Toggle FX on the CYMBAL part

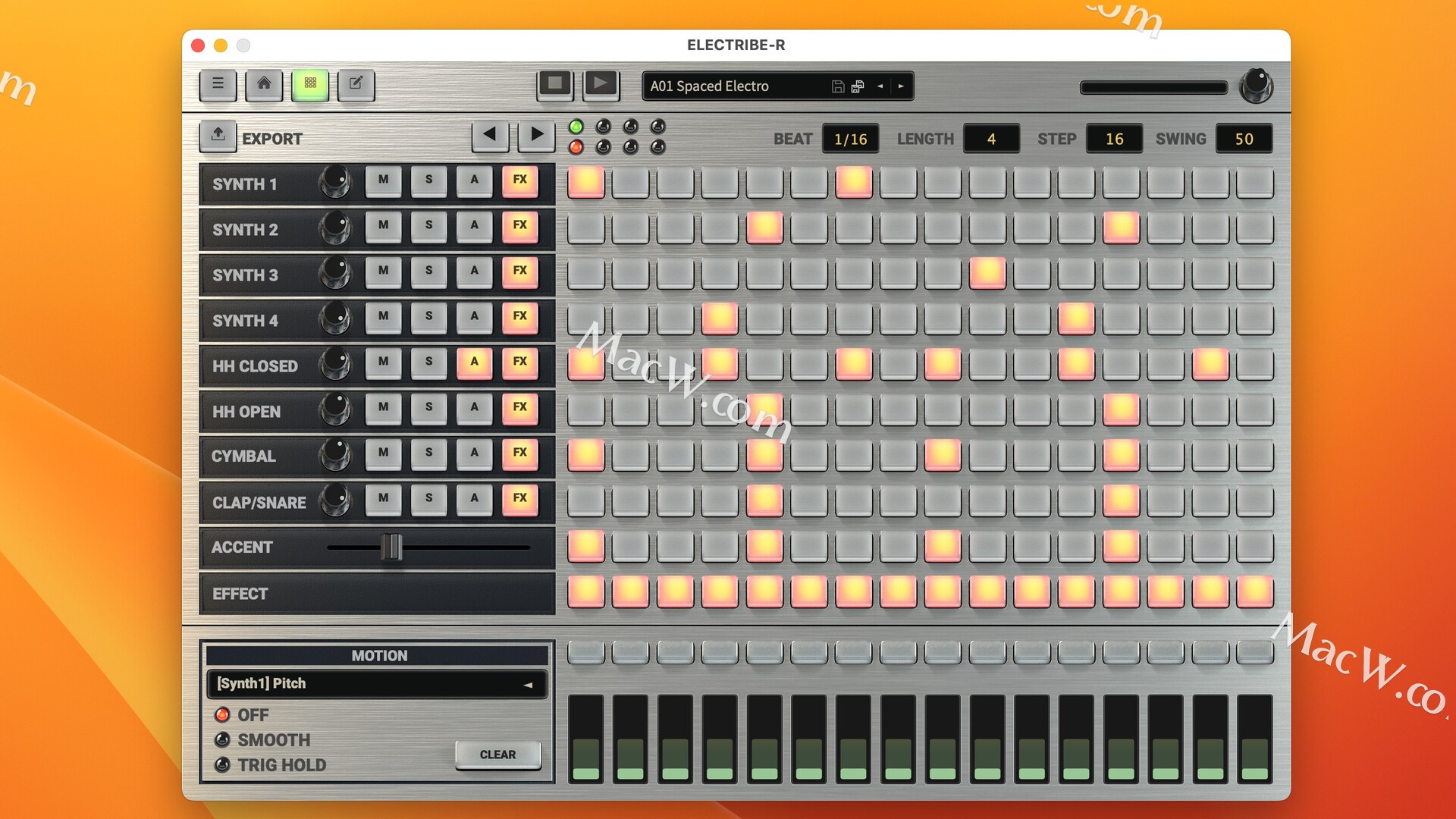(519, 453)
